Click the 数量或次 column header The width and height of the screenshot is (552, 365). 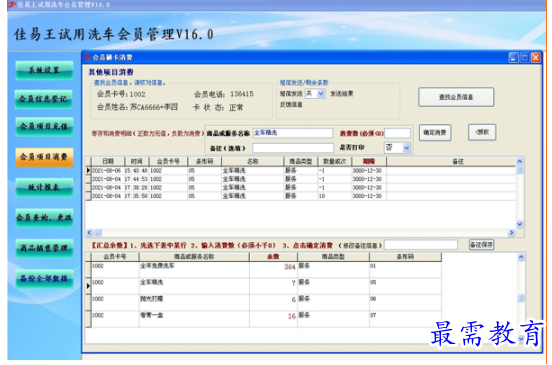pos(334,161)
